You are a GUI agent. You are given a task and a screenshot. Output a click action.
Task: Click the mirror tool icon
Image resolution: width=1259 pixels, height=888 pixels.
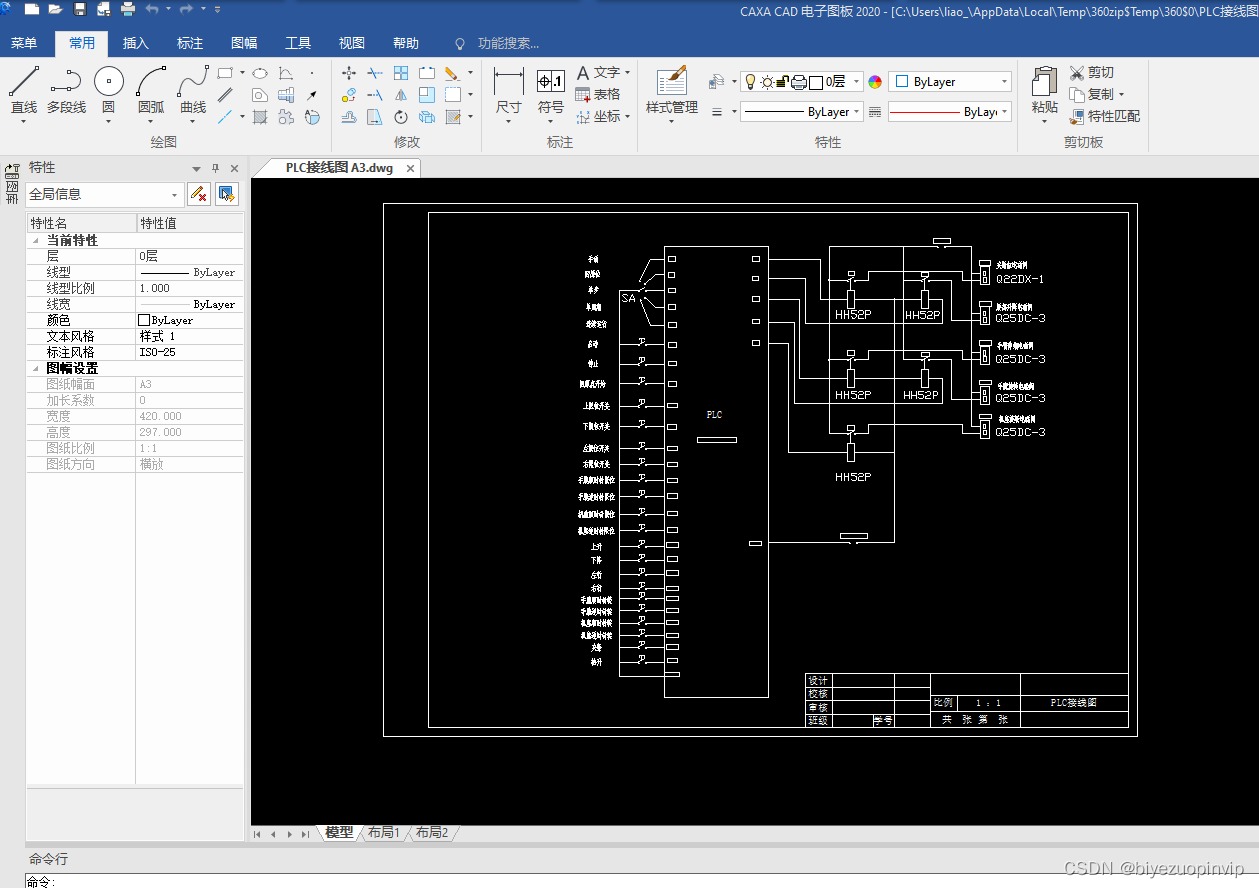401,95
